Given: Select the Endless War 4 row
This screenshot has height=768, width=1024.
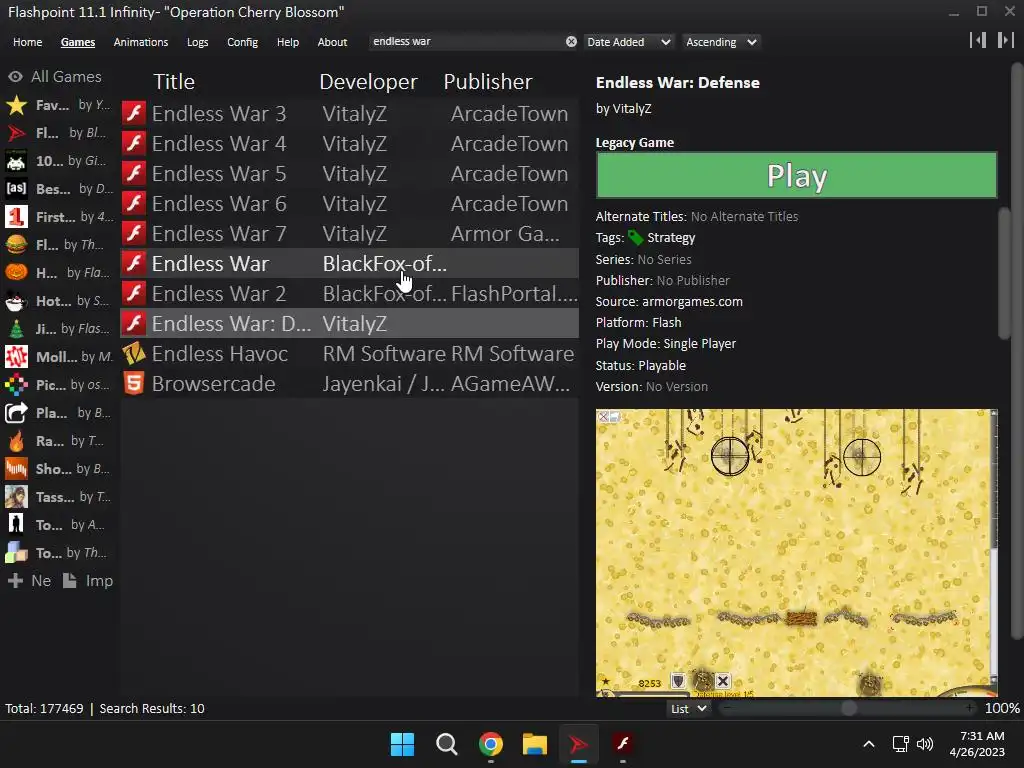Looking at the screenshot, I should (x=350, y=144).
